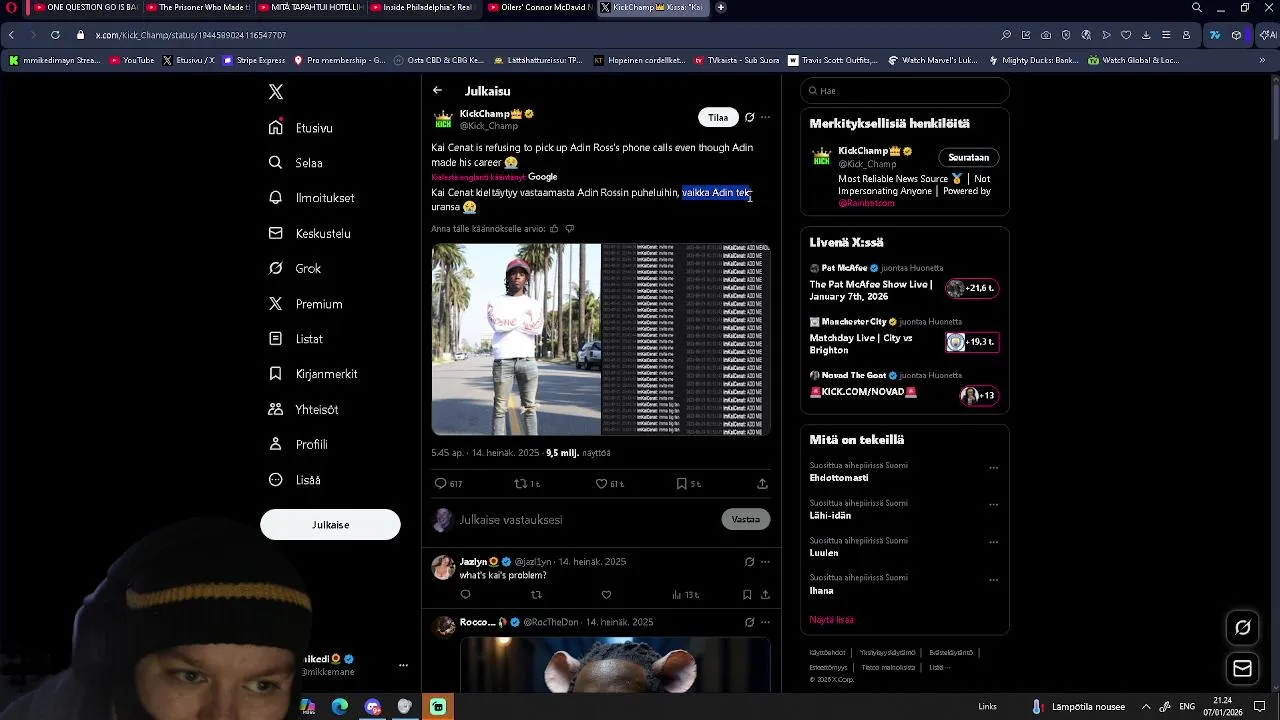Click Grok icon on Rocco's reply
Screen dimensions: 1280x720
click(749, 622)
